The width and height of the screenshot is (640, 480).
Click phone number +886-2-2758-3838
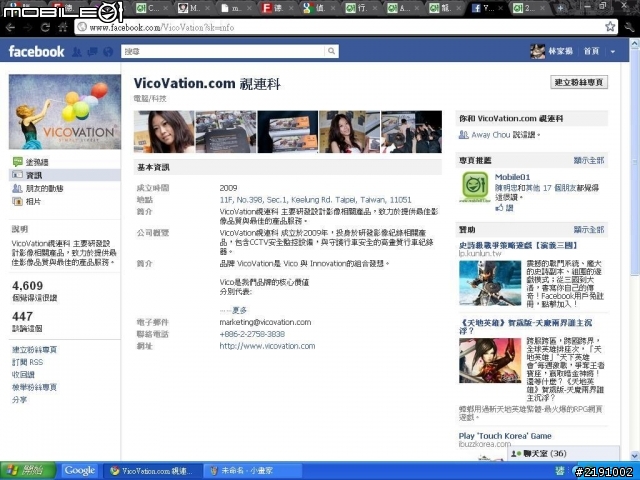pos(252,334)
